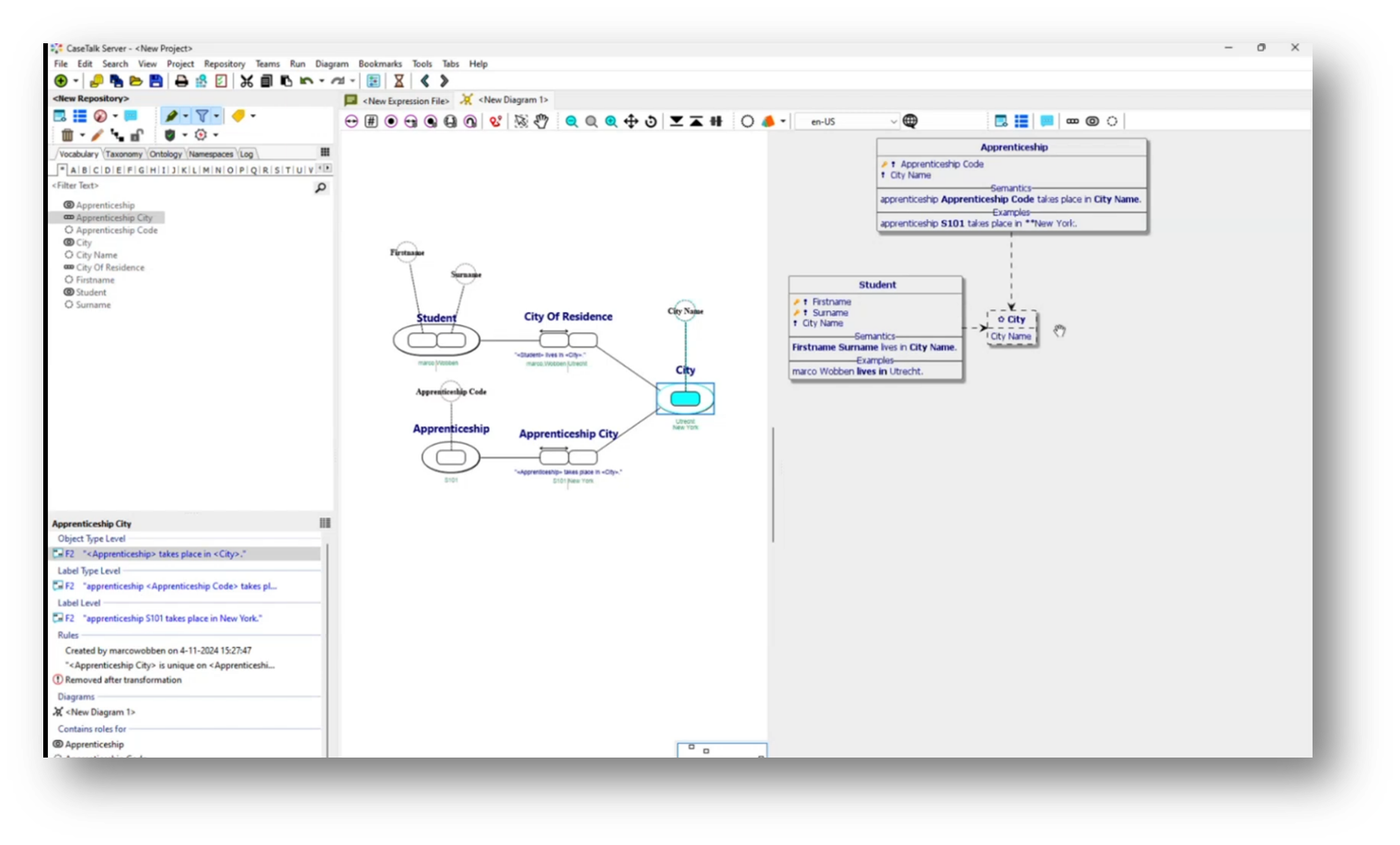Open the red gear settings dropdown arrow

tap(215, 135)
